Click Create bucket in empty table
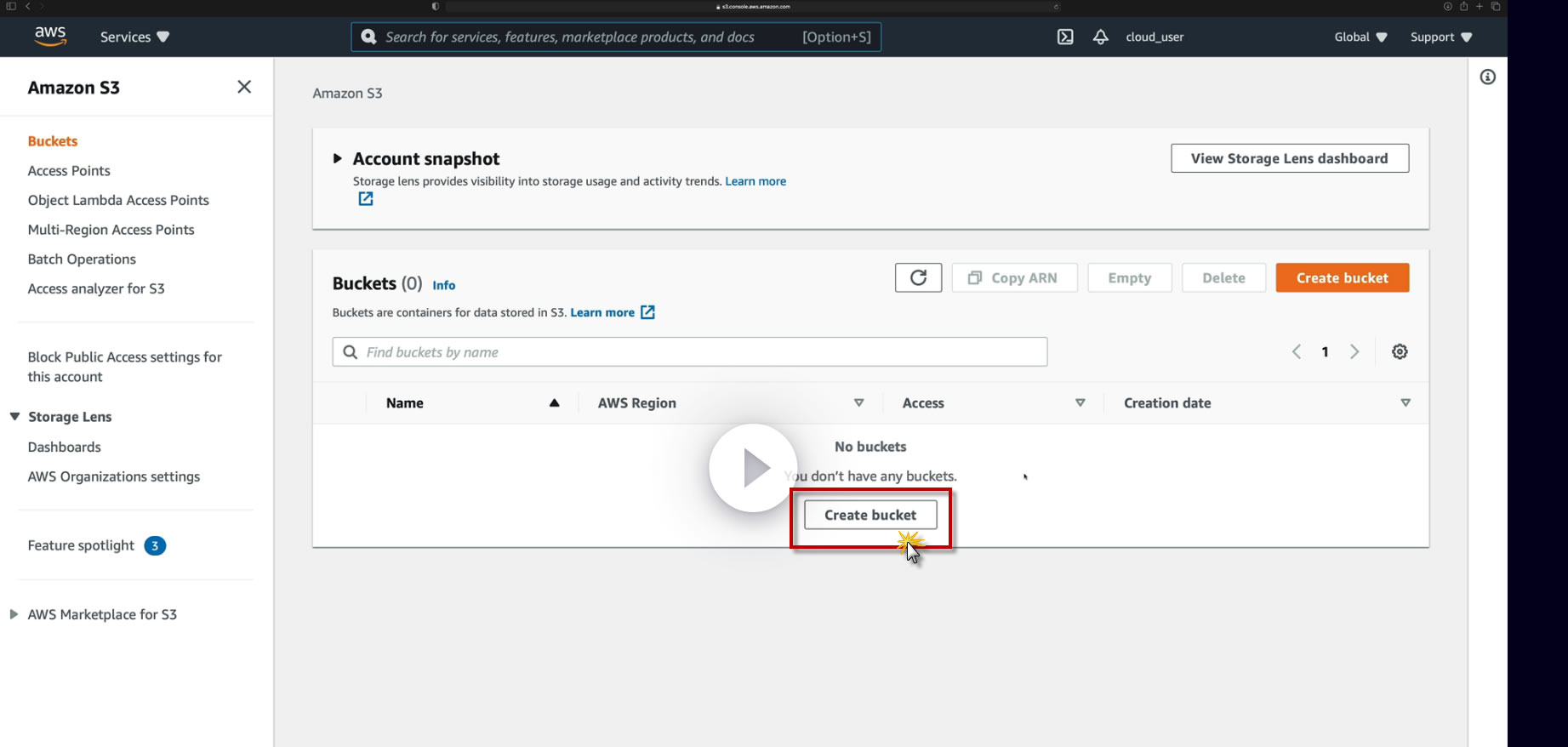The height and width of the screenshot is (747, 1568). [x=870, y=516]
